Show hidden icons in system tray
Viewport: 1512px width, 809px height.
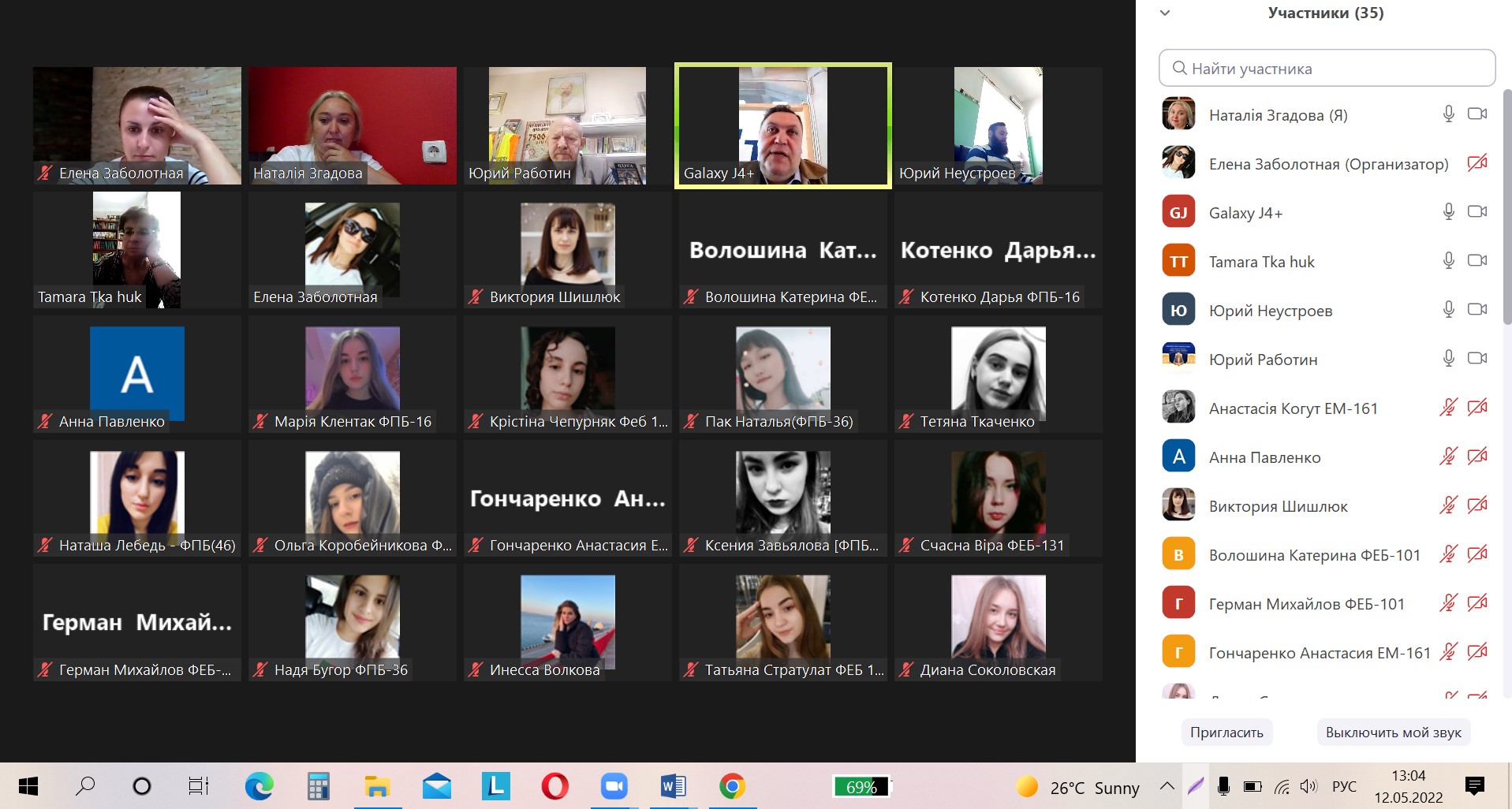[1167, 786]
